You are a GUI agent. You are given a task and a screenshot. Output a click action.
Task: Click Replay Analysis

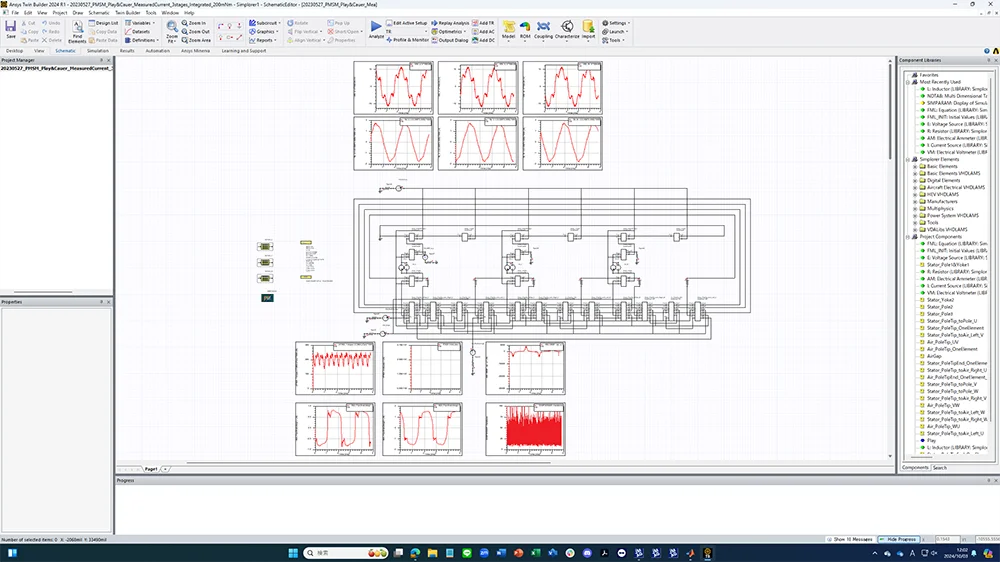450,23
